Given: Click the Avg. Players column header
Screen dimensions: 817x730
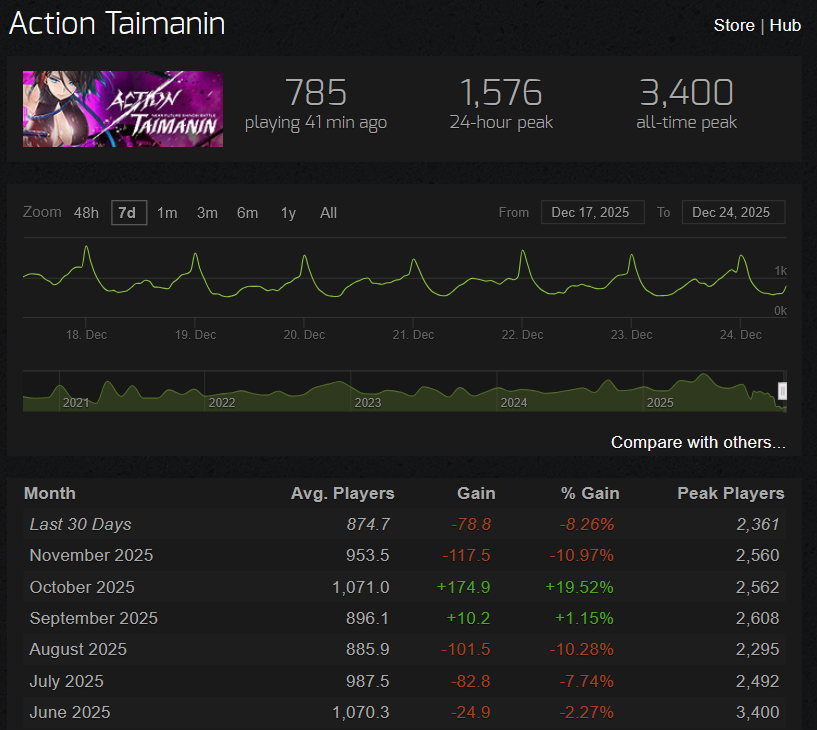Looking at the screenshot, I should click(342, 493).
